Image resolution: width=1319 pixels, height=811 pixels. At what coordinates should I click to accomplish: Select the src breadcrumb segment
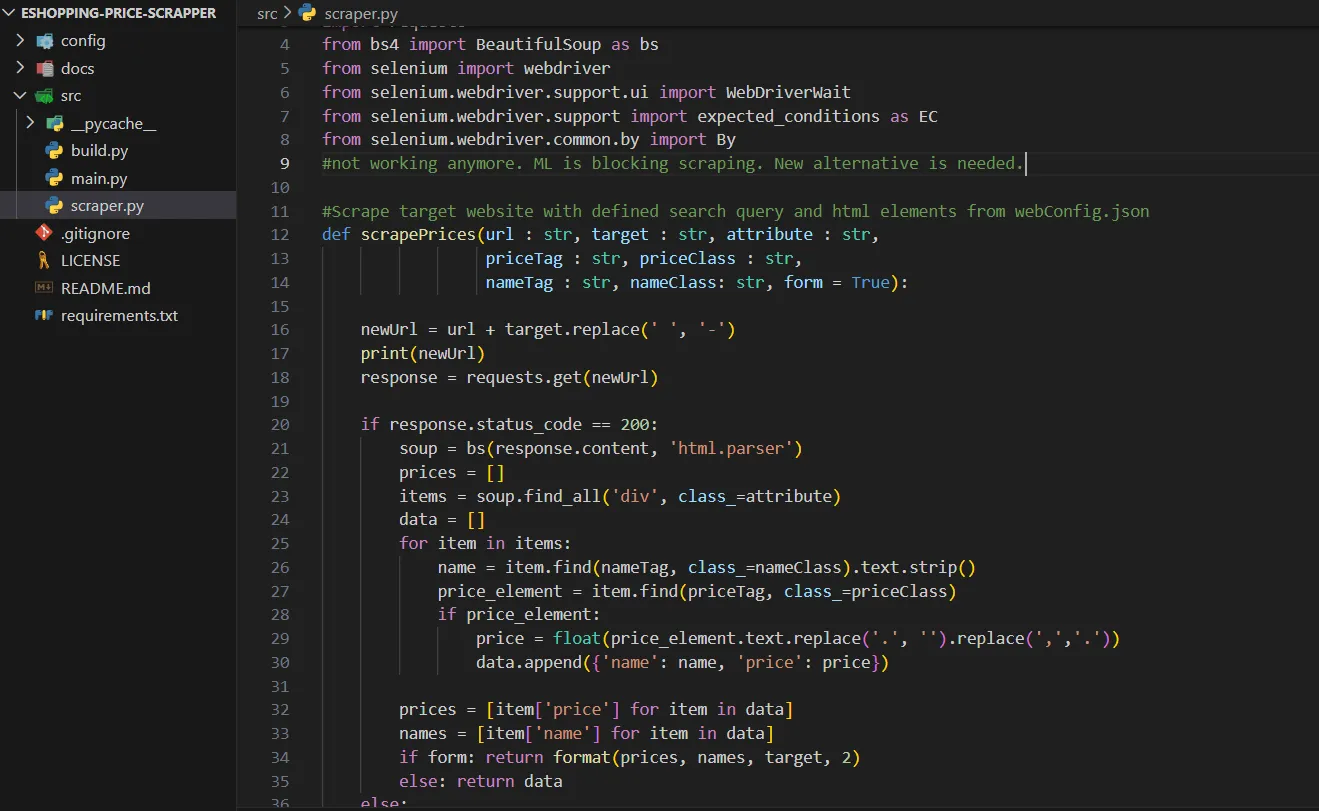click(x=266, y=13)
